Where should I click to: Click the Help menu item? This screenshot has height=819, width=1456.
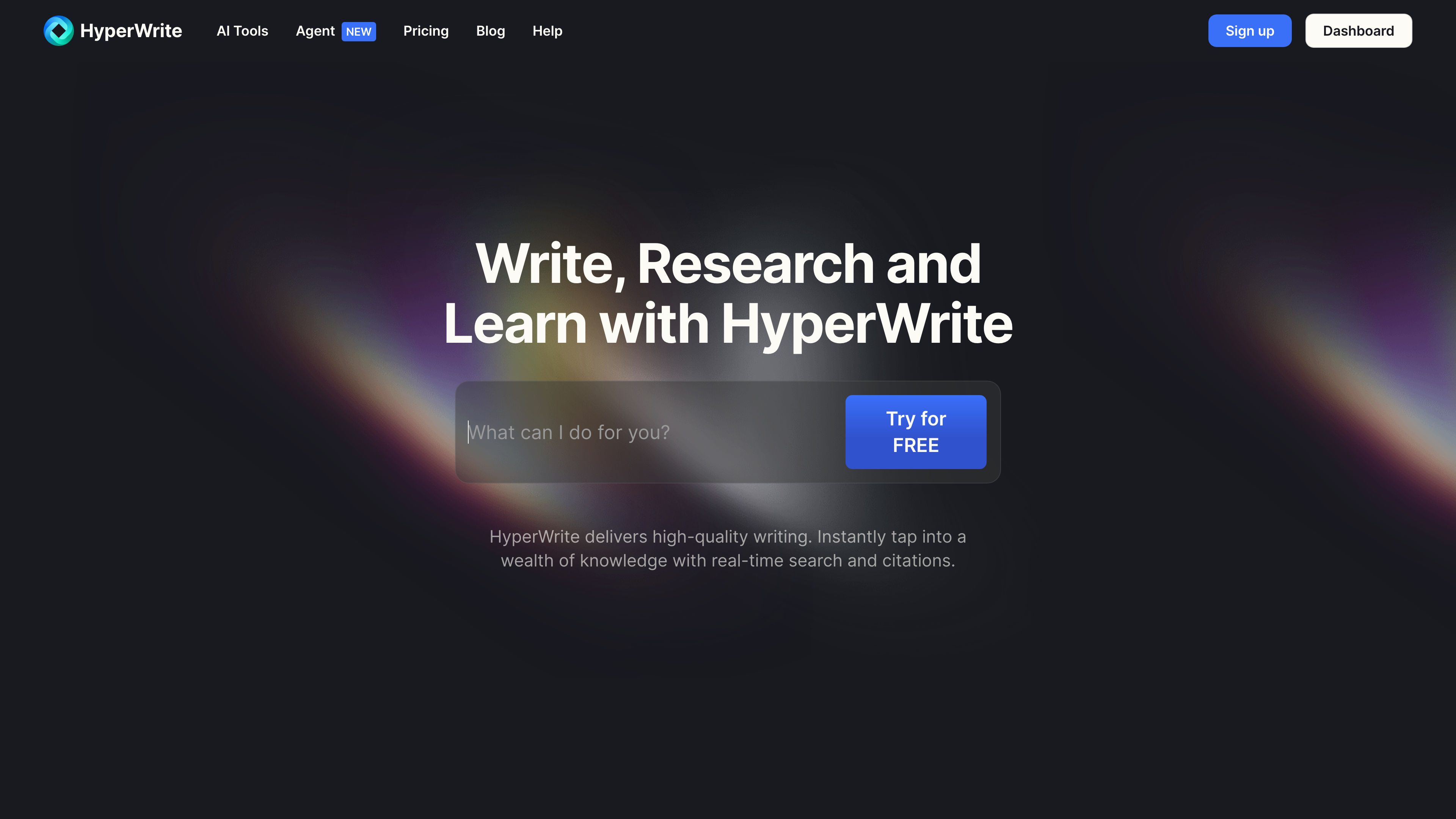548,30
